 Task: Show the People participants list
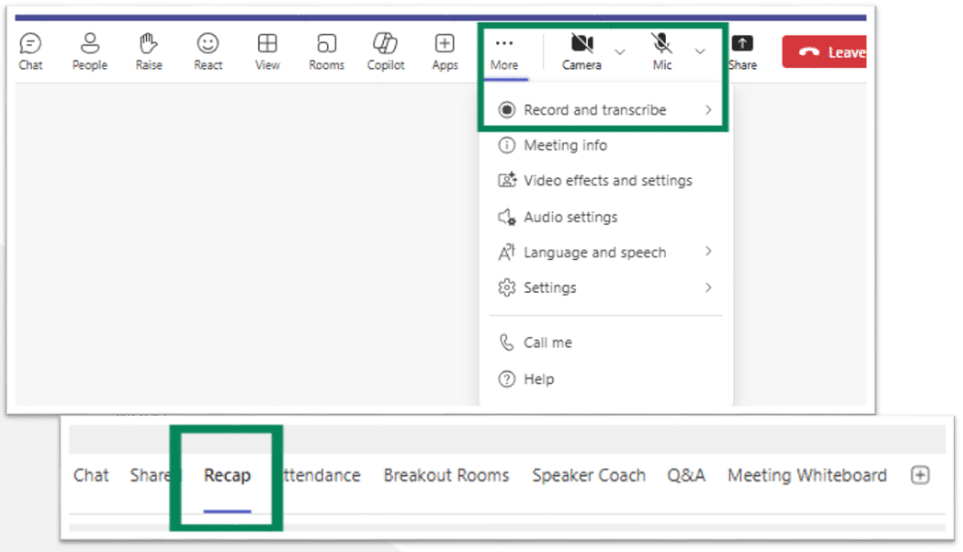point(89,50)
